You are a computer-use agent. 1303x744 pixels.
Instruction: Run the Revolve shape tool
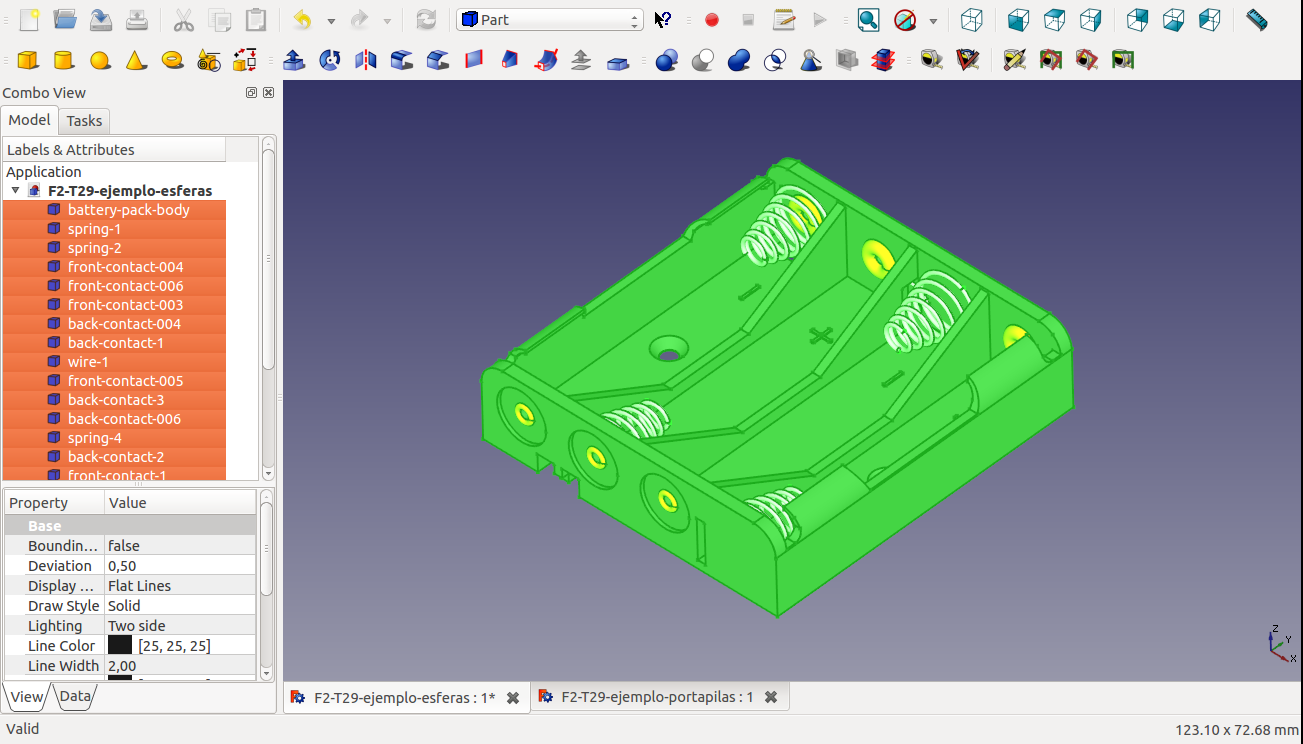[330, 61]
